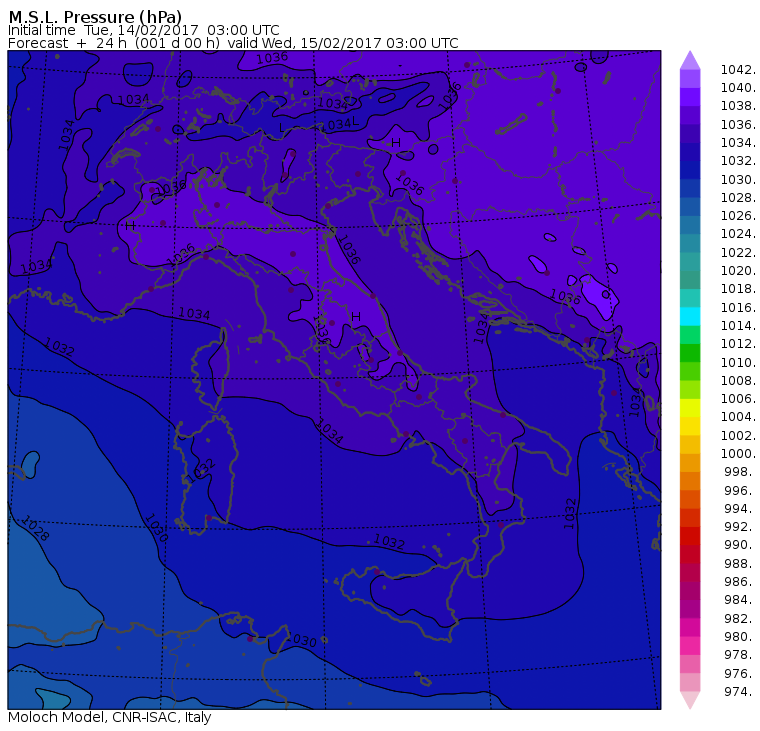Select the "1008." legend value
This screenshot has height=731, width=760.
(x=738, y=381)
